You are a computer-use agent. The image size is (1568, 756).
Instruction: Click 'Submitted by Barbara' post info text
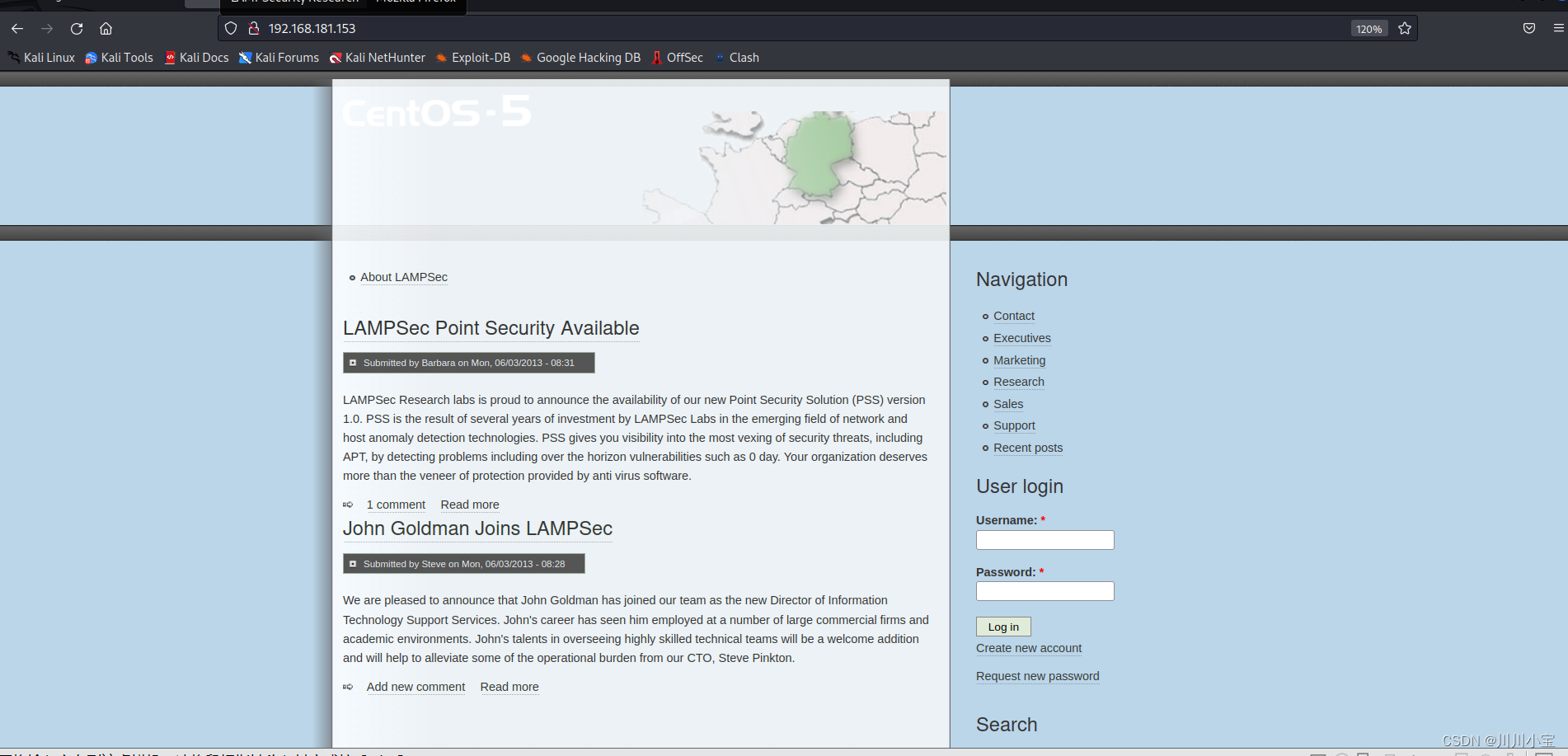tap(469, 363)
